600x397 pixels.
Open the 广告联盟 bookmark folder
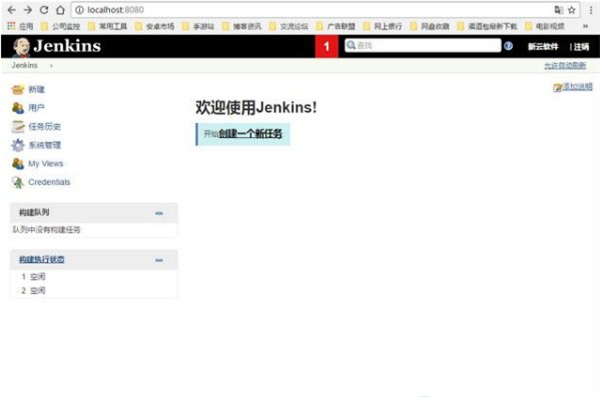(336, 26)
